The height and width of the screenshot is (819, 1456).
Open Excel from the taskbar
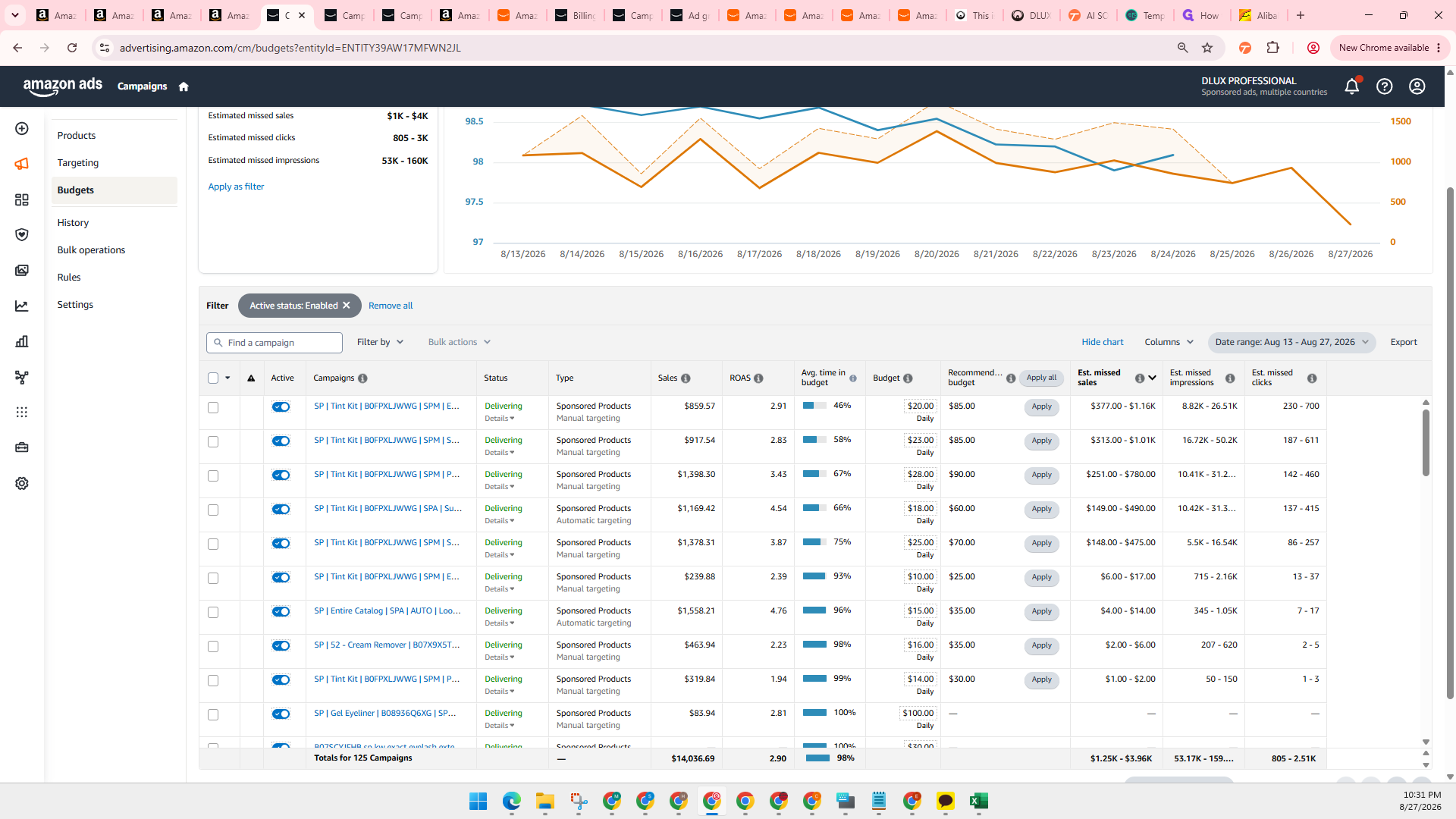978,802
